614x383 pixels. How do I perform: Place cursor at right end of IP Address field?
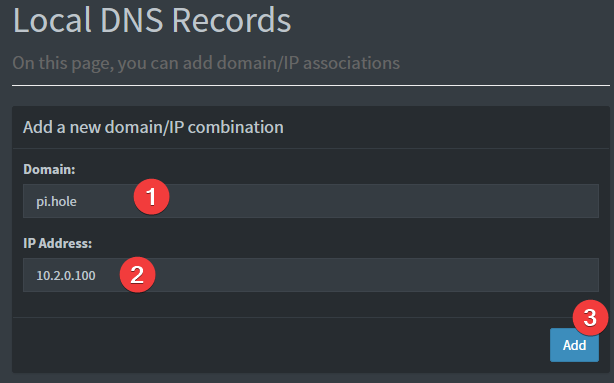pyautogui.click(x=591, y=275)
